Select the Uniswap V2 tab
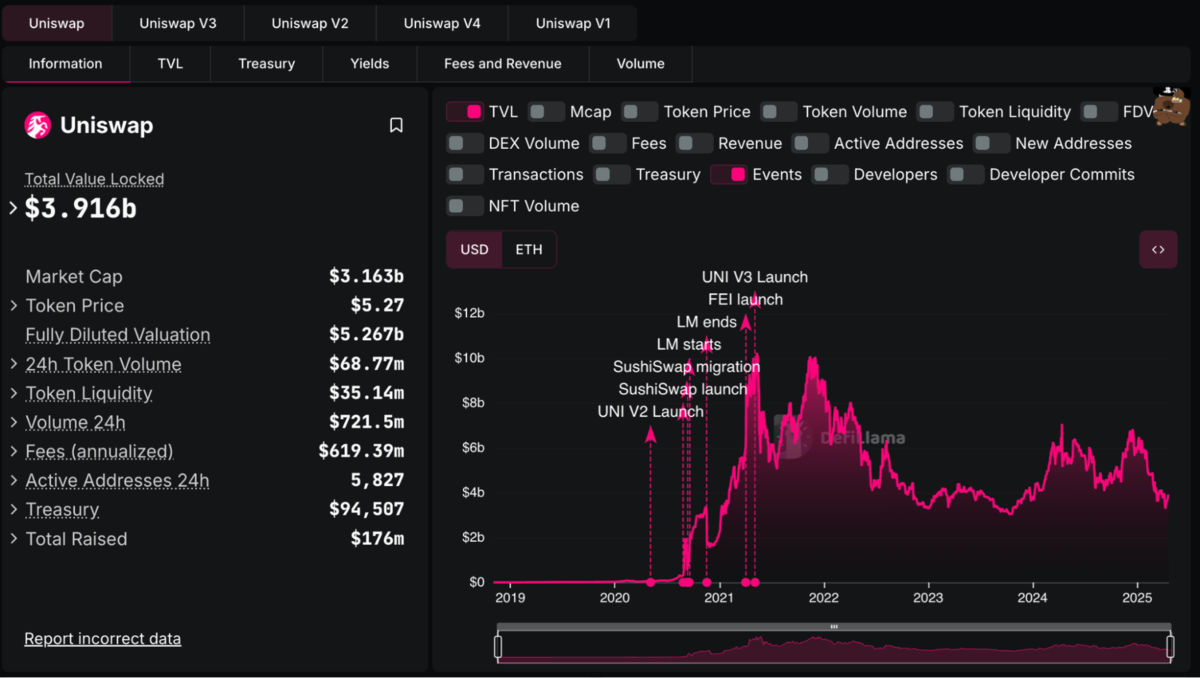This screenshot has width=1200, height=678. 310,22
